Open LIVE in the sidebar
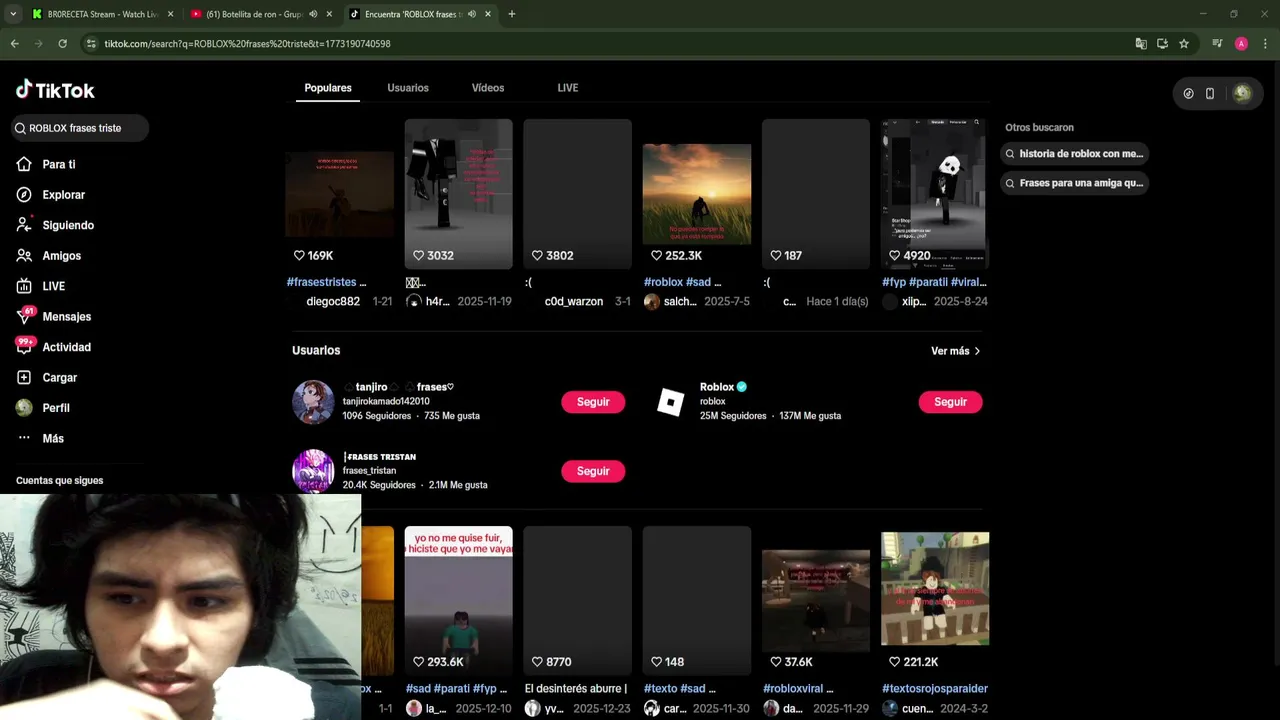 coord(53,286)
